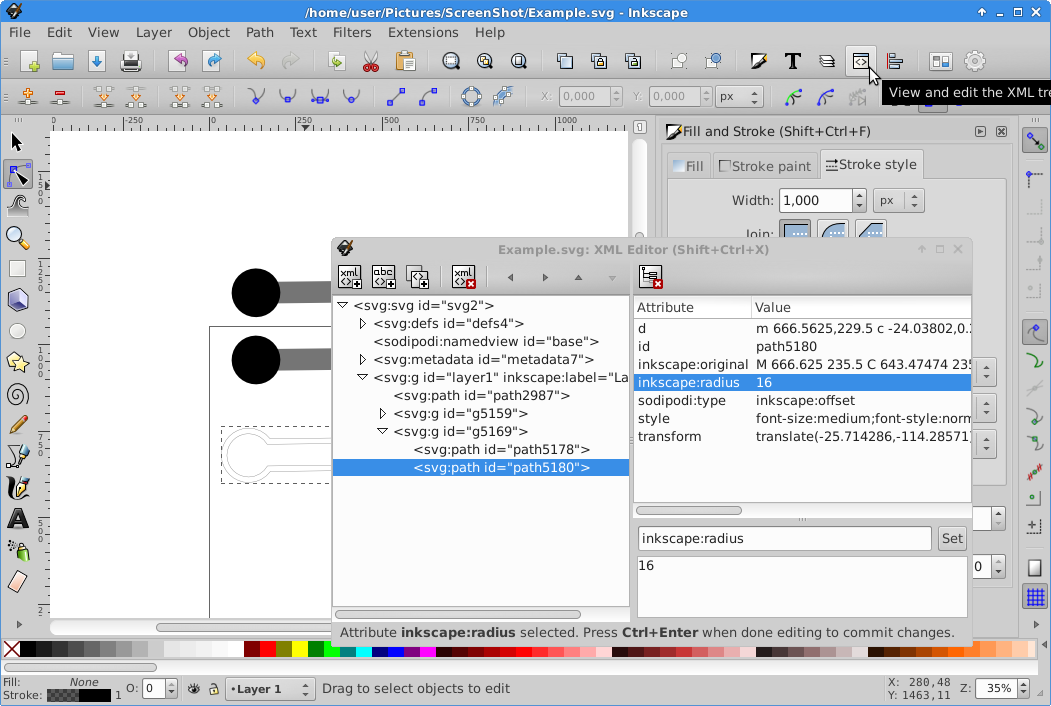Image resolution: width=1051 pixels, height=706 pixels.
Task: Select the Rectangle tool
Action: coord(17,269)
